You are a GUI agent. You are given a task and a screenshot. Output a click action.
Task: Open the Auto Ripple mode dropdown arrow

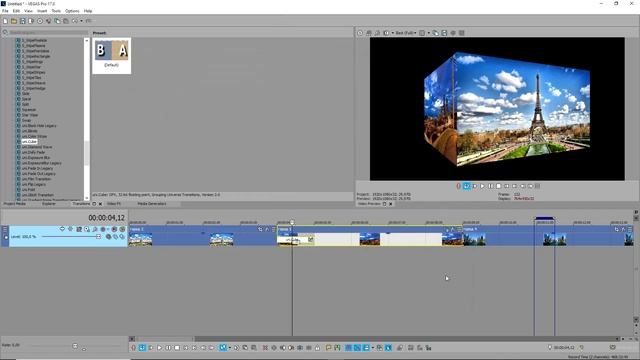pyautogui.click(x=373, y=348)
